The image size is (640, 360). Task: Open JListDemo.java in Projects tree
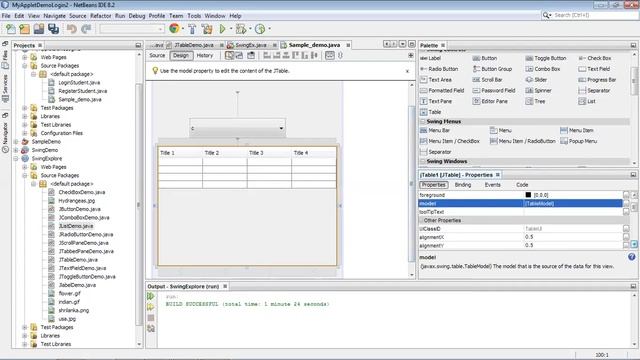click(76, 226)
